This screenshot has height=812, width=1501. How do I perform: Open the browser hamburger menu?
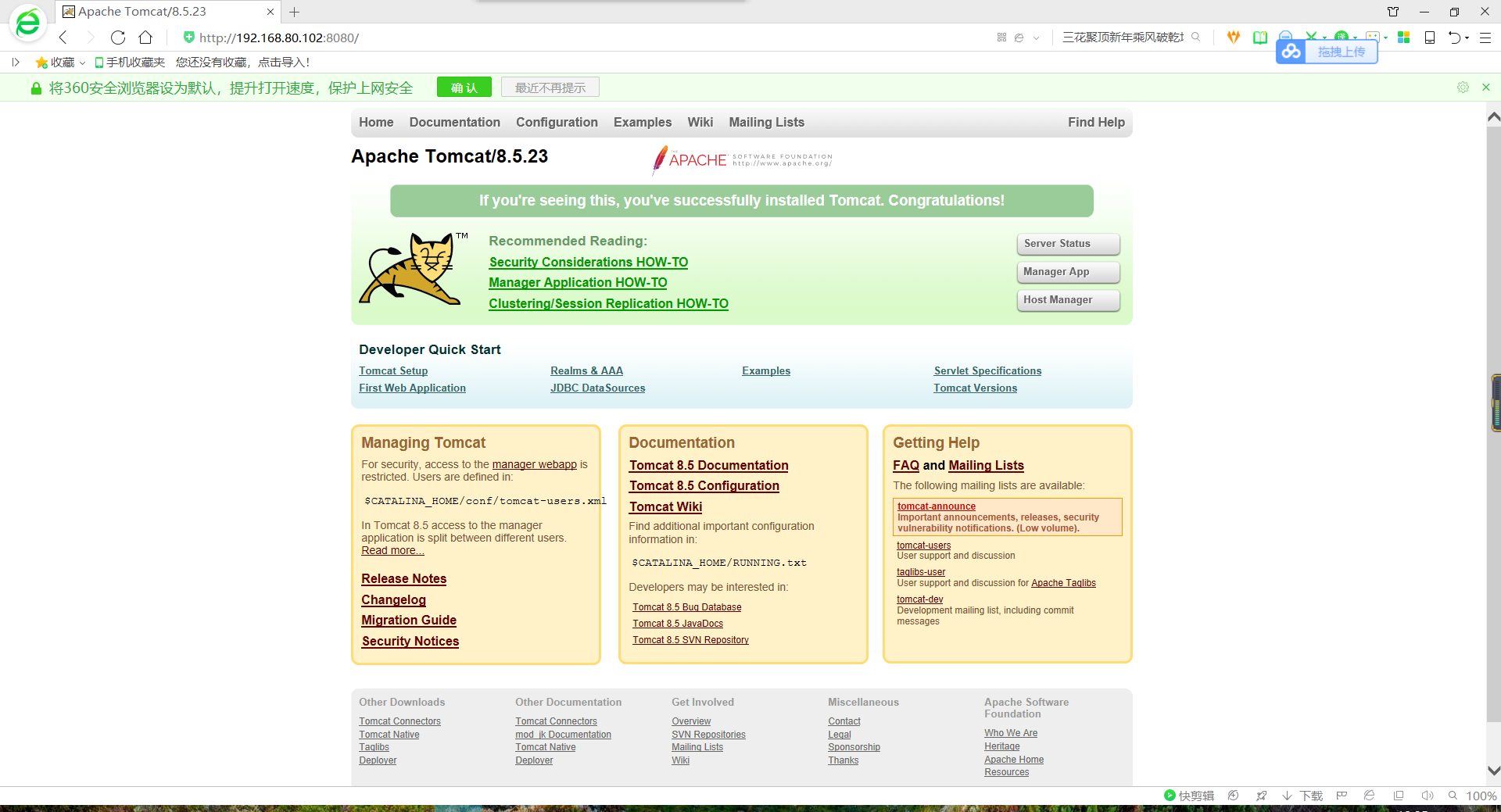[x=1485, y=38]
